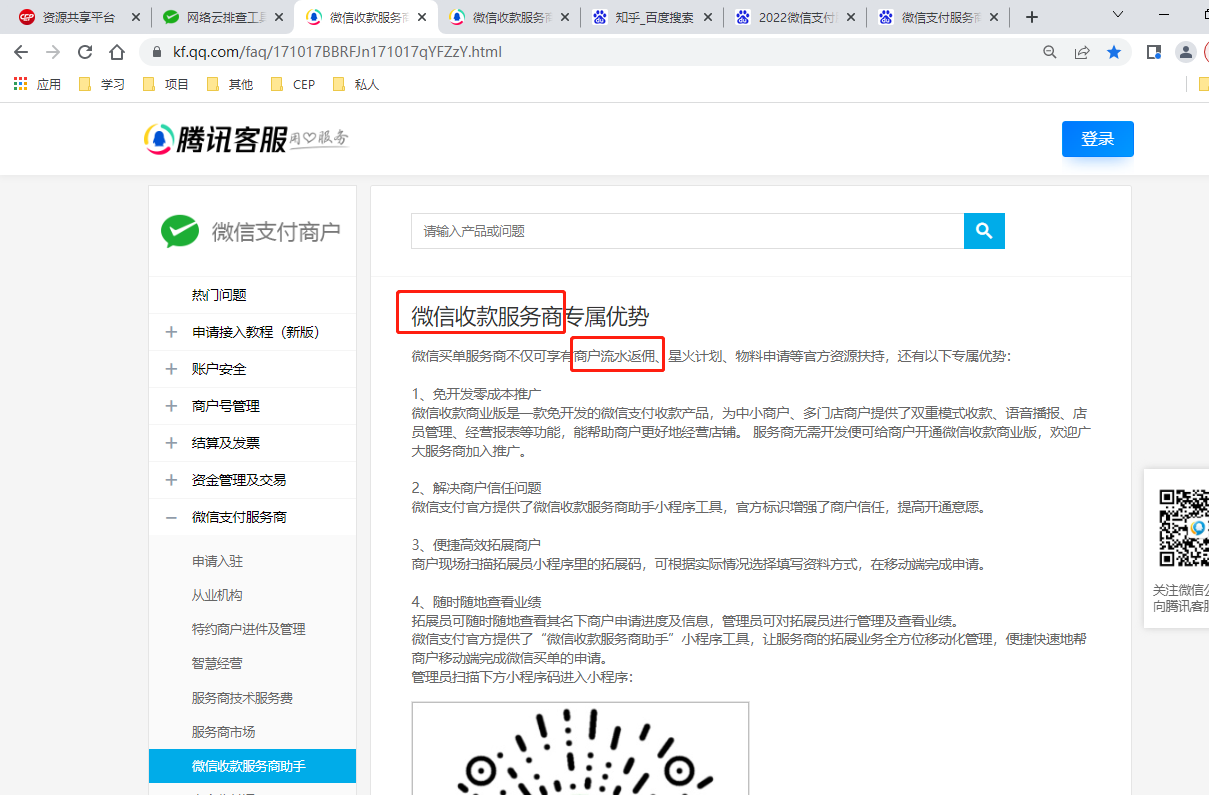Viewport: 1209px width, 795px height.
Task: Open the 从业机构 sidebar link
Action: [217, 595]
